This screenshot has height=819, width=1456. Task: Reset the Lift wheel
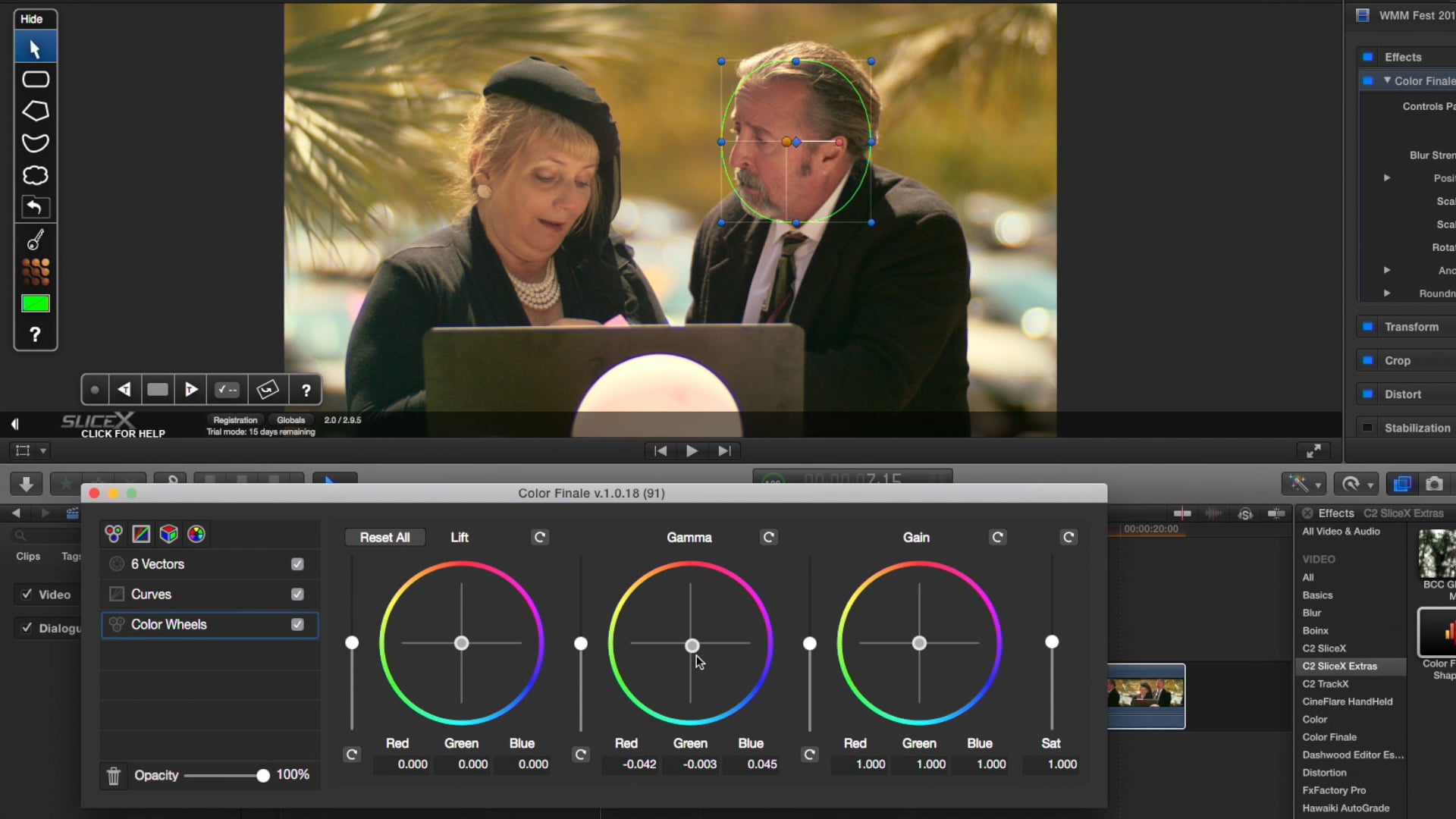coord(540,538)
